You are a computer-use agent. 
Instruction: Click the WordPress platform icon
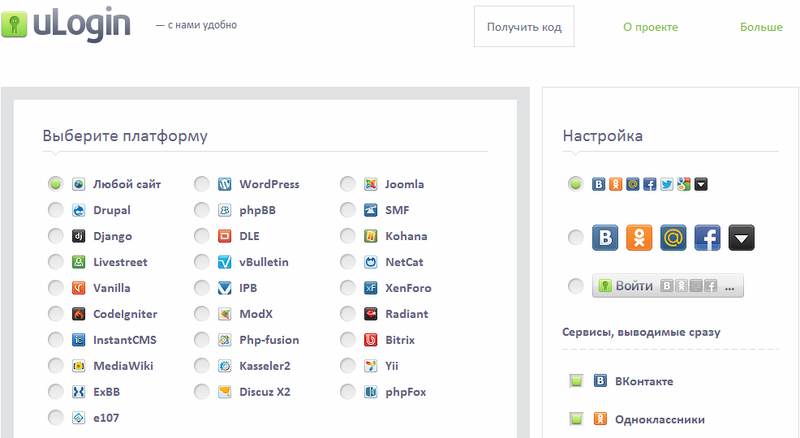[x=225, y=184]
